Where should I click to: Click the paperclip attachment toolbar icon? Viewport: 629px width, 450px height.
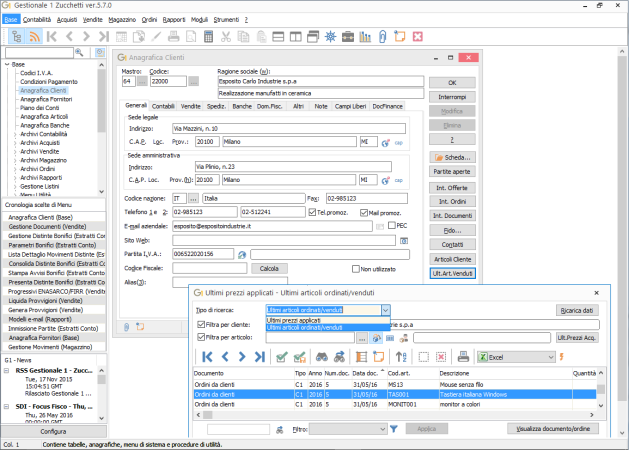pos(382,37)
